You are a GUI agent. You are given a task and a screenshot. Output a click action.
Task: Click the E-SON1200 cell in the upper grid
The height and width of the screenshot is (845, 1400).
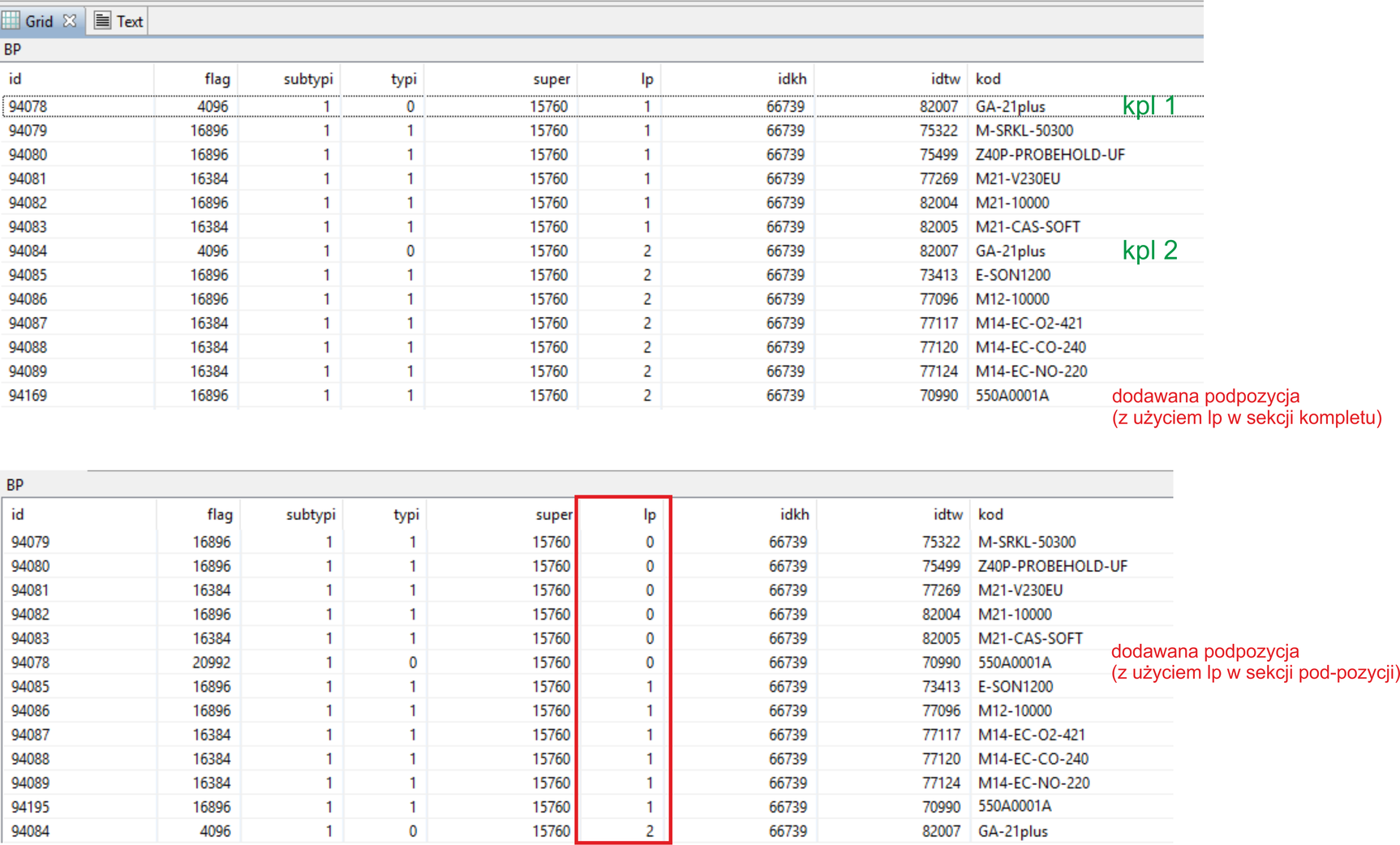1012,275
